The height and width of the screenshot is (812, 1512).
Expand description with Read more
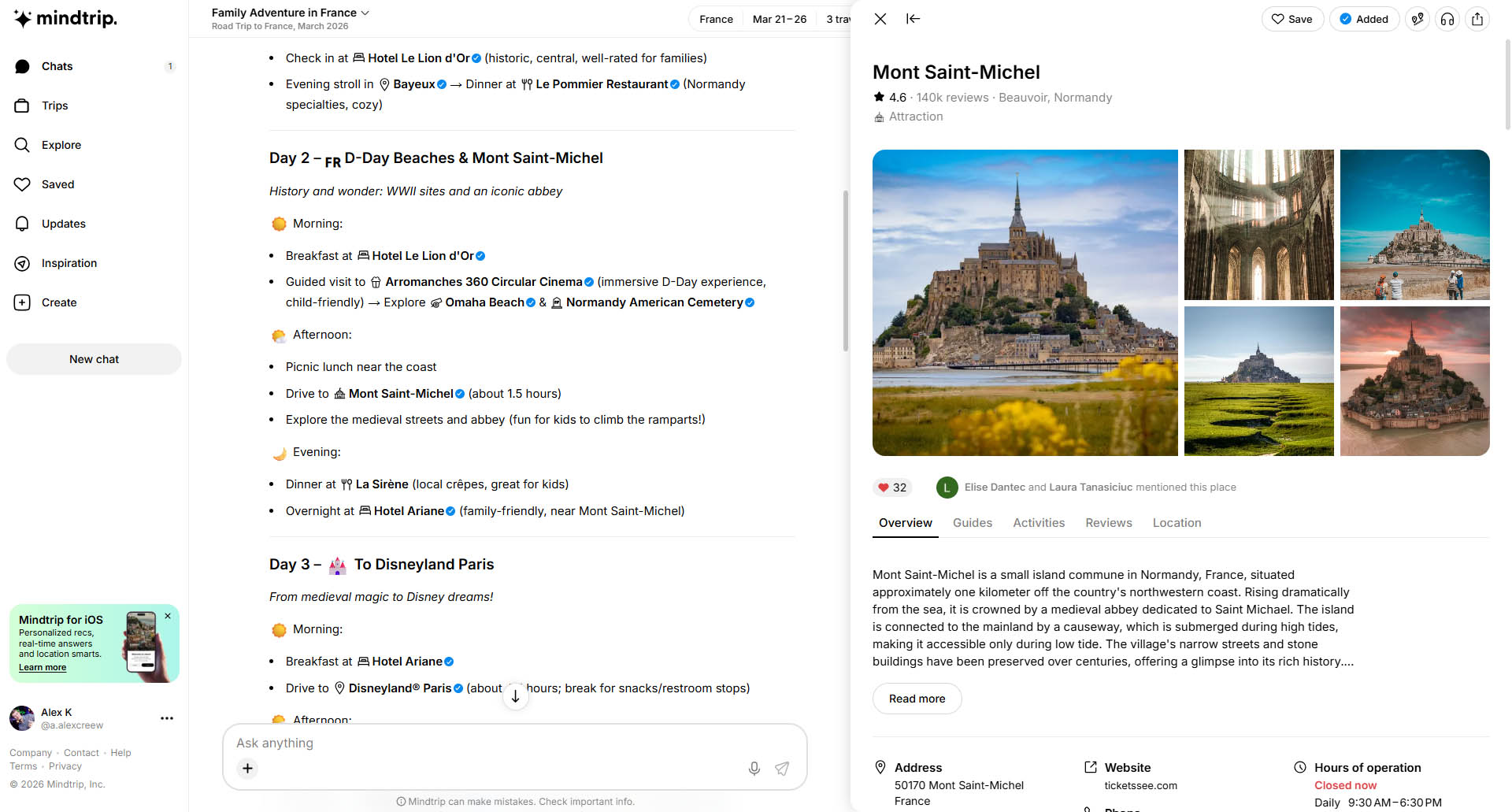(x=917, y=699)
